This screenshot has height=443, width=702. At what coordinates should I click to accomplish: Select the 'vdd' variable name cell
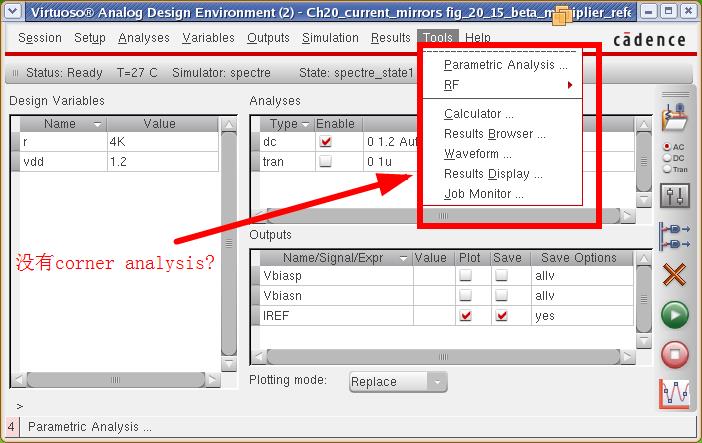coord(63,162)
